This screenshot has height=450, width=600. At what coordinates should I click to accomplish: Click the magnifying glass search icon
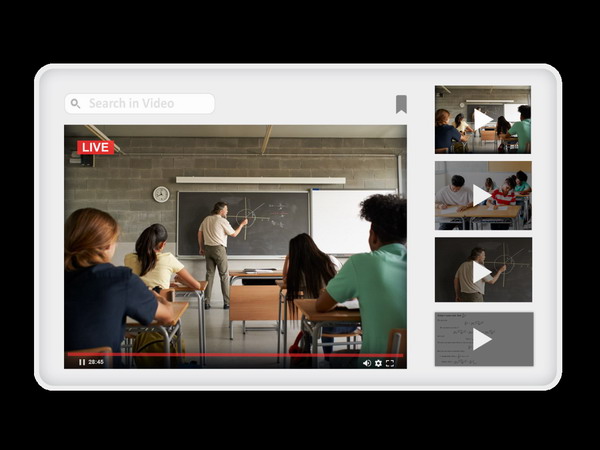coord(76,104)
